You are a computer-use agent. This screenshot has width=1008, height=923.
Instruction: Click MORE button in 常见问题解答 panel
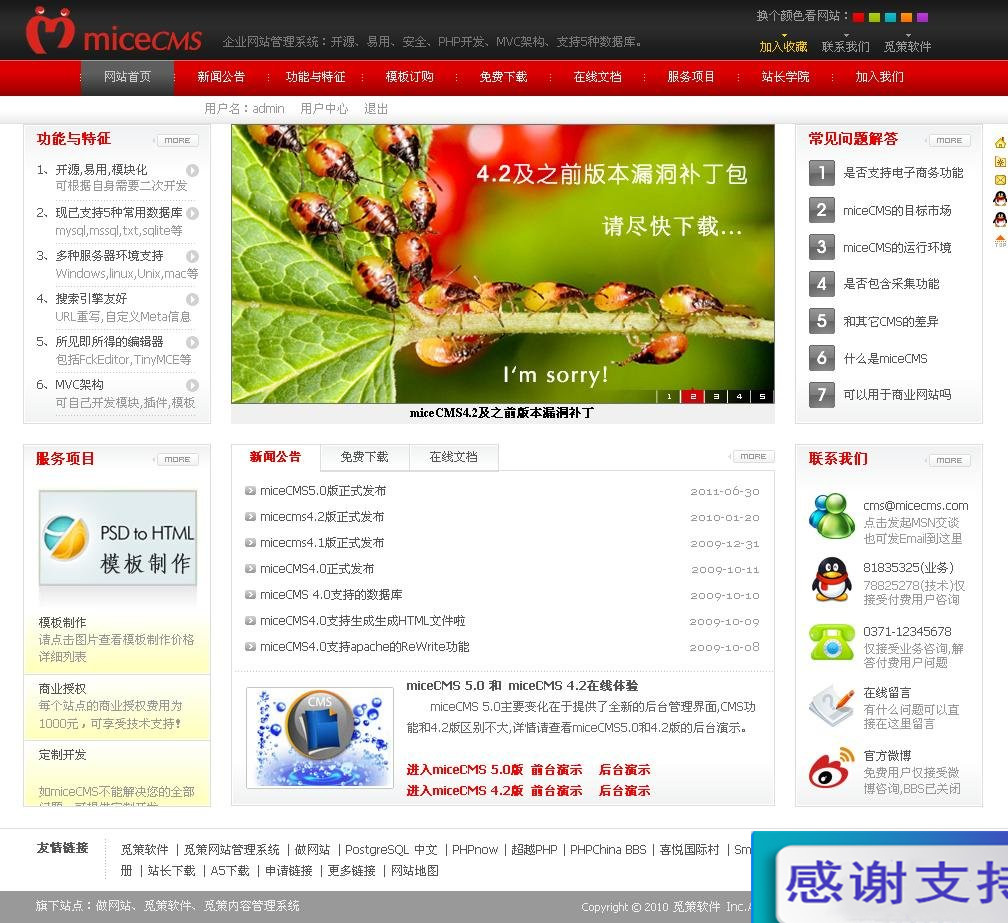[x=948, y=140]
